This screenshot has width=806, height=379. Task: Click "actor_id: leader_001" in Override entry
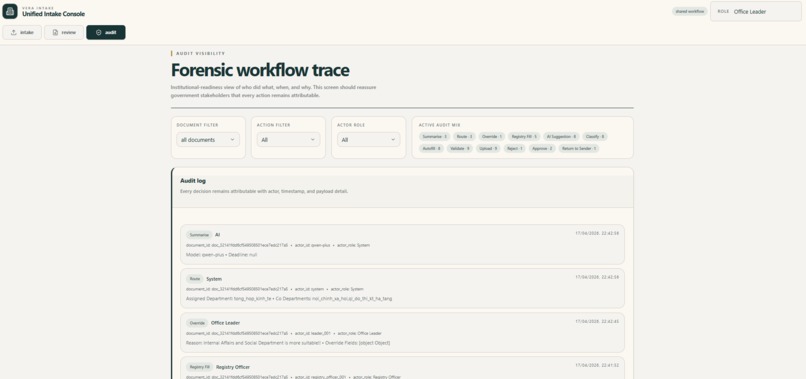314,333
